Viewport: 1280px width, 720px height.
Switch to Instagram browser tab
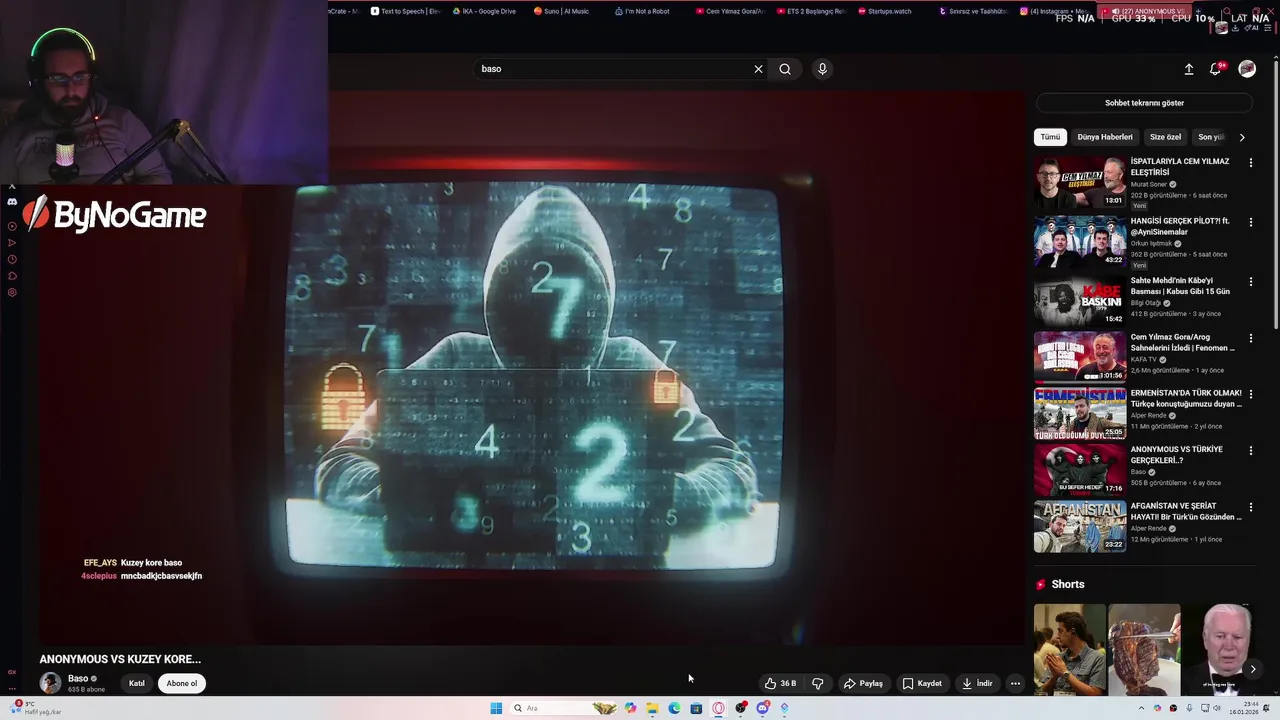(1055, 11)
